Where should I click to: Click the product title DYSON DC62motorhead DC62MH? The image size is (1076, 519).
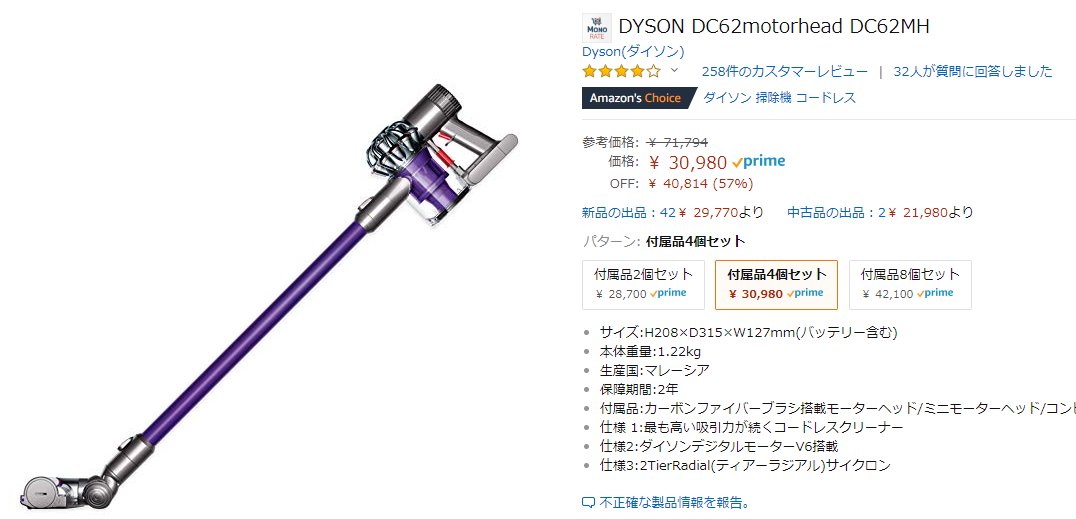point(774,27)
